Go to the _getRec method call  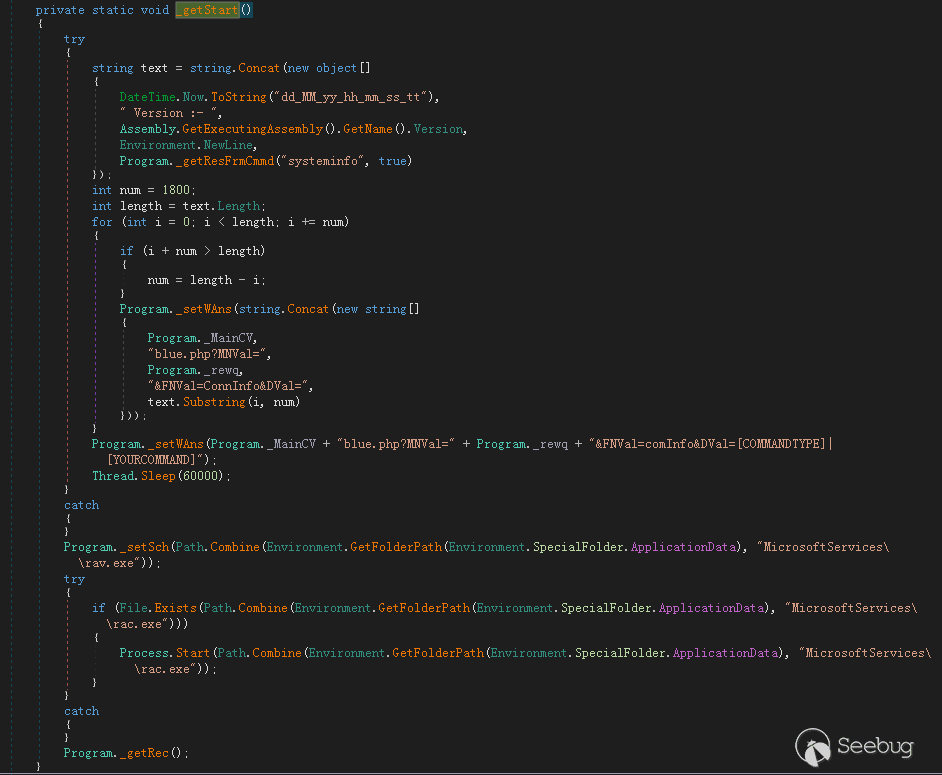pos(144,753)
